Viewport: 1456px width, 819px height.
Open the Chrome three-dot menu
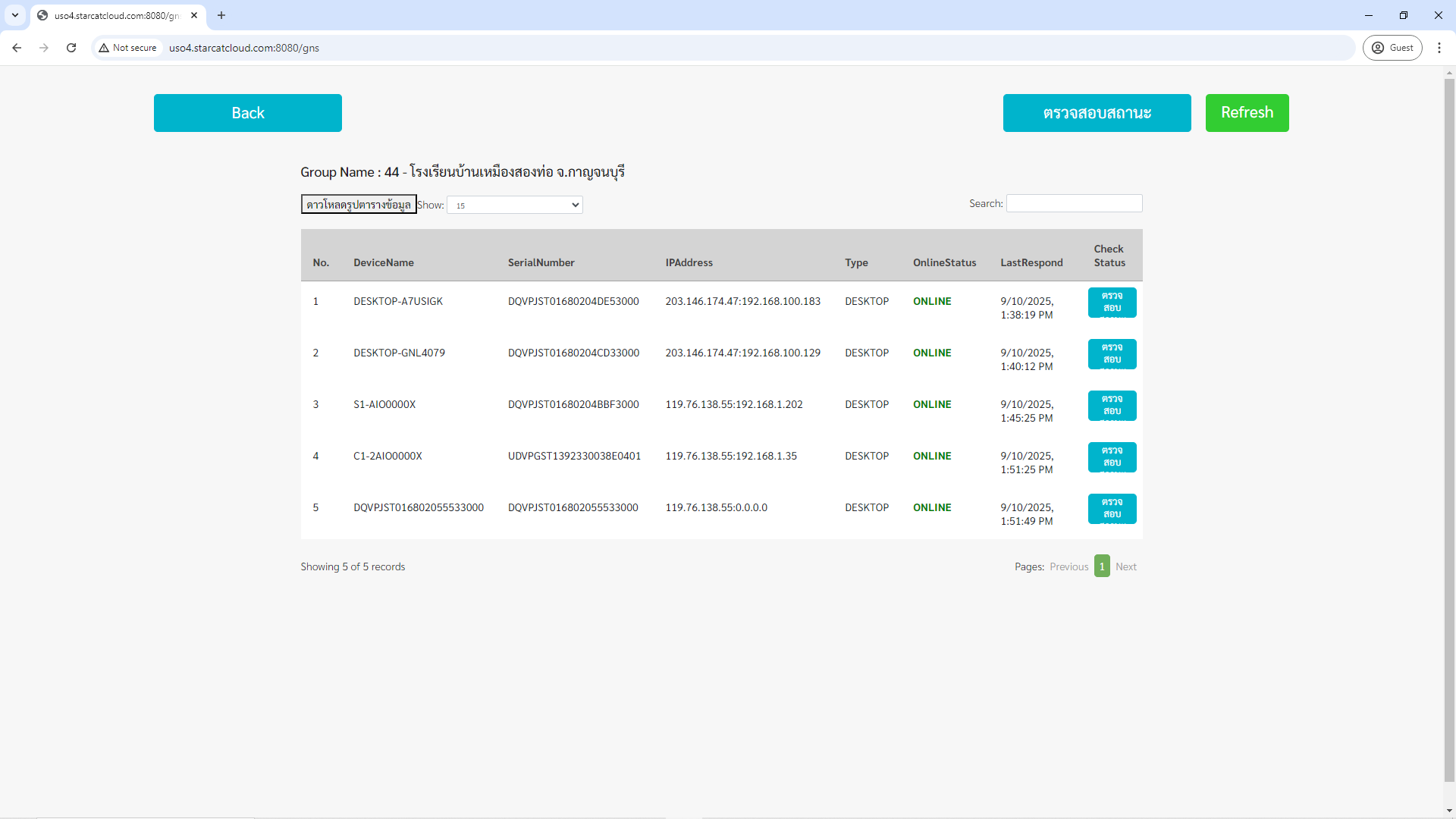pos(1439,48)
